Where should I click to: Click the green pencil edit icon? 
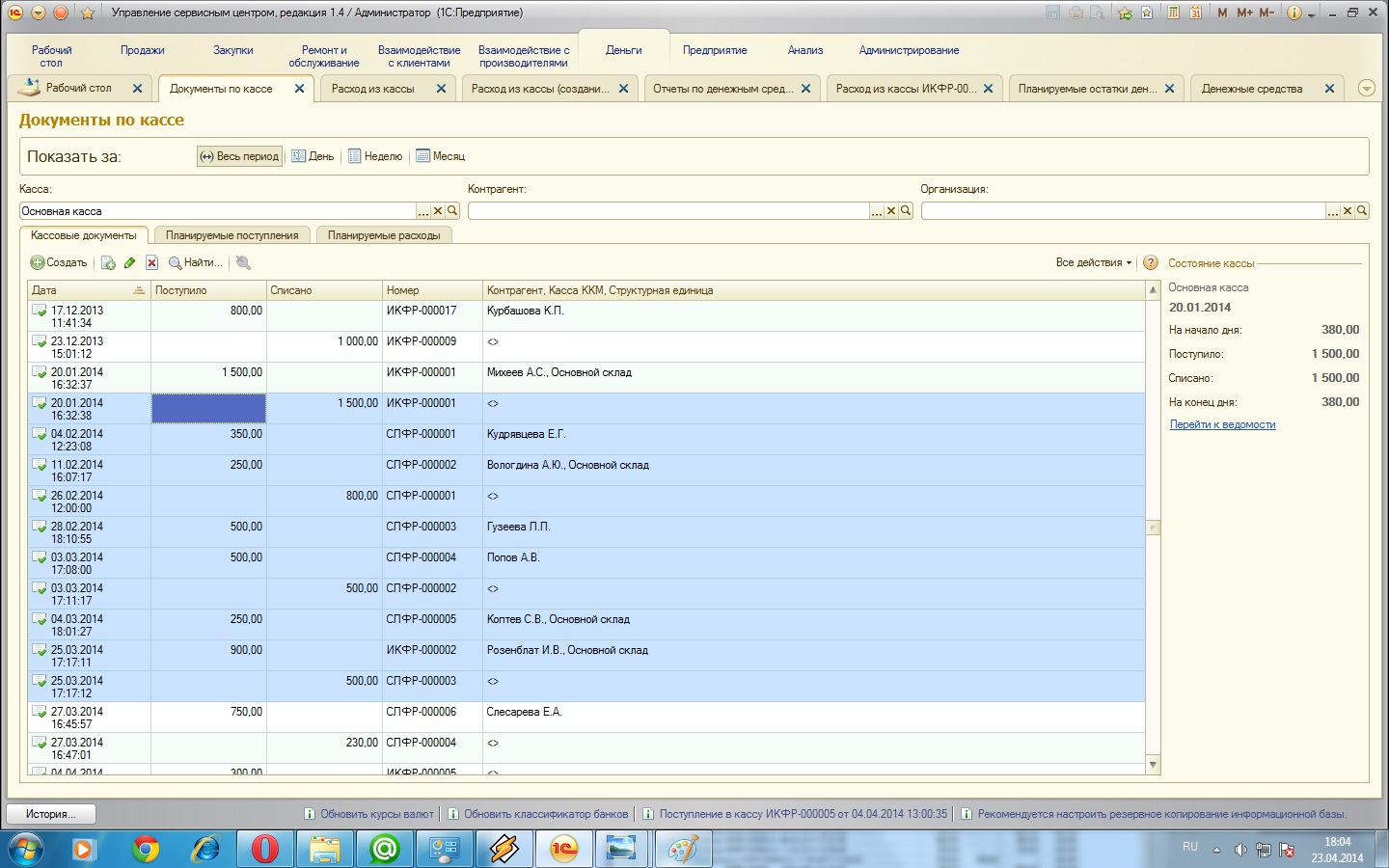130,262
